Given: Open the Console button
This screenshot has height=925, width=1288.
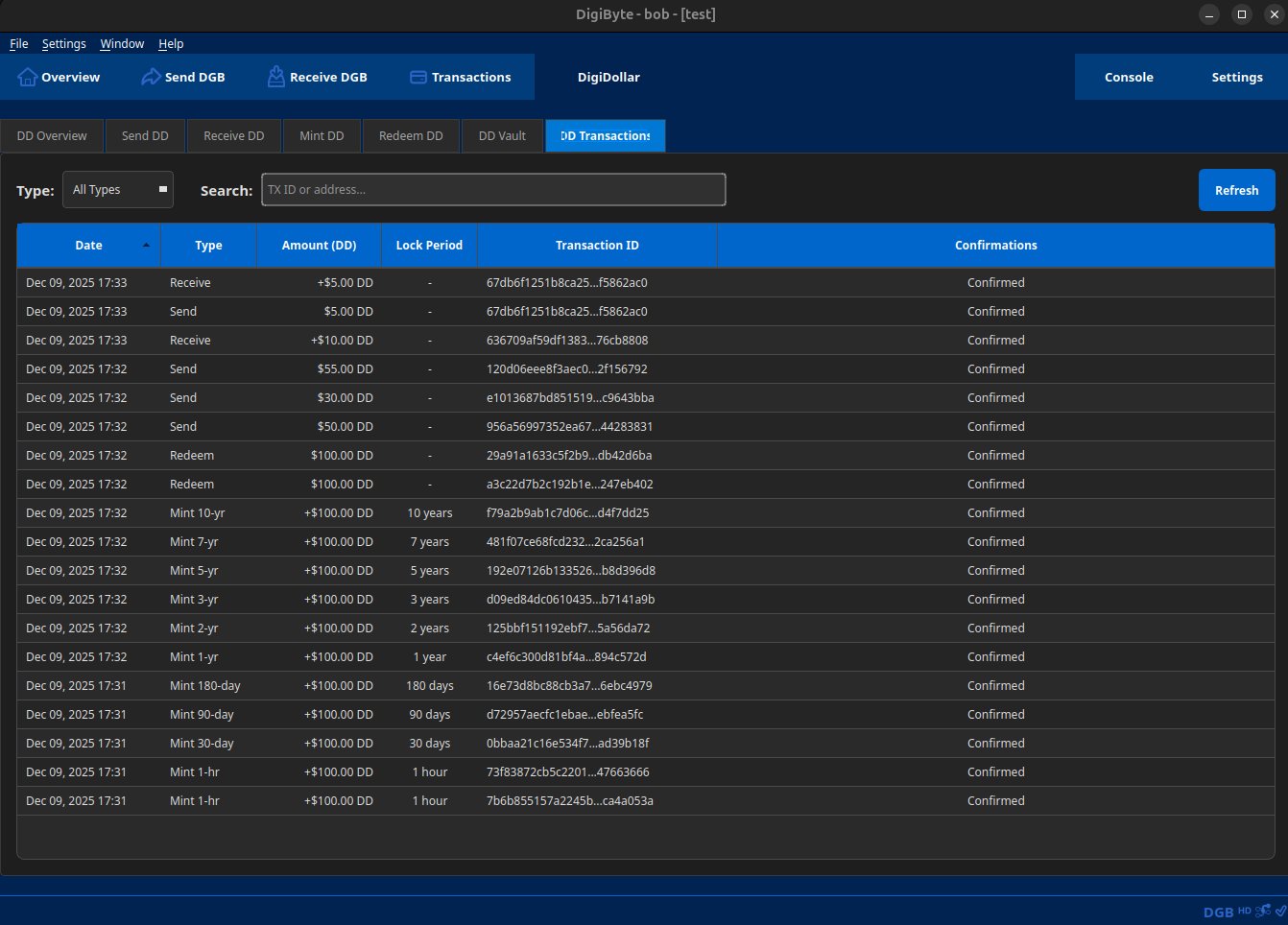Looking at the screenshot, I should coord(1129,78).
